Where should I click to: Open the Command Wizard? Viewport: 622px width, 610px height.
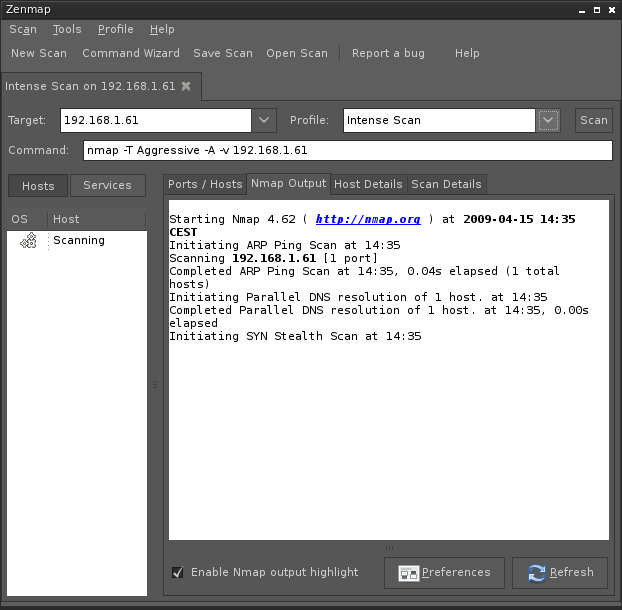tap(131, 53)
